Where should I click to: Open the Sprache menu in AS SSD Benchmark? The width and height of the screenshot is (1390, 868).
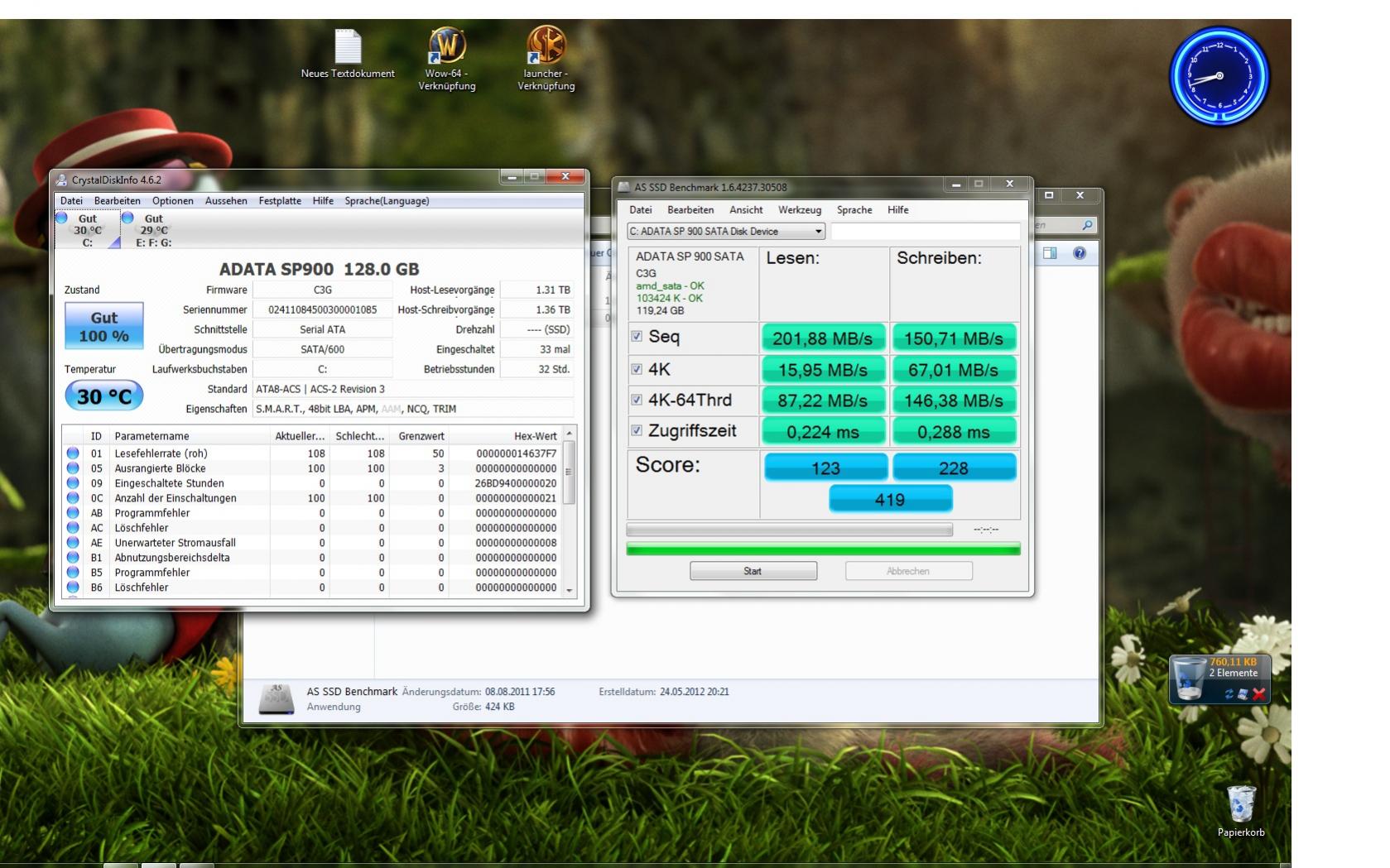pos(854,210)
